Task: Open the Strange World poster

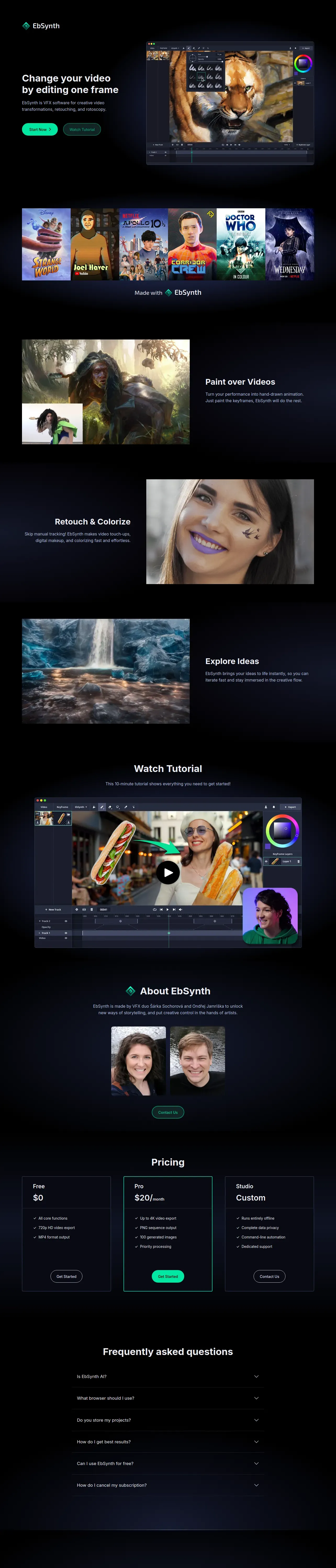Action: (x=46, y=244)
